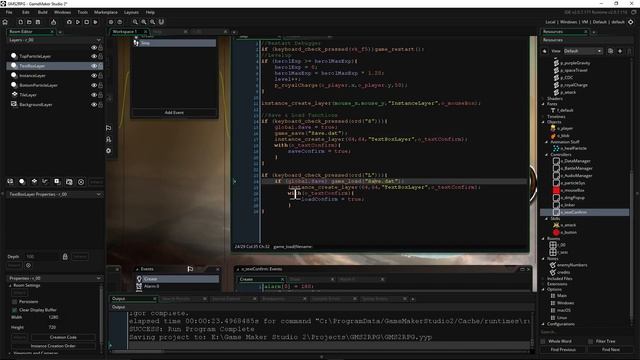Reset workspace zoom in toolbar
This screenshot has width=640, height=360.
coord(144,22)
